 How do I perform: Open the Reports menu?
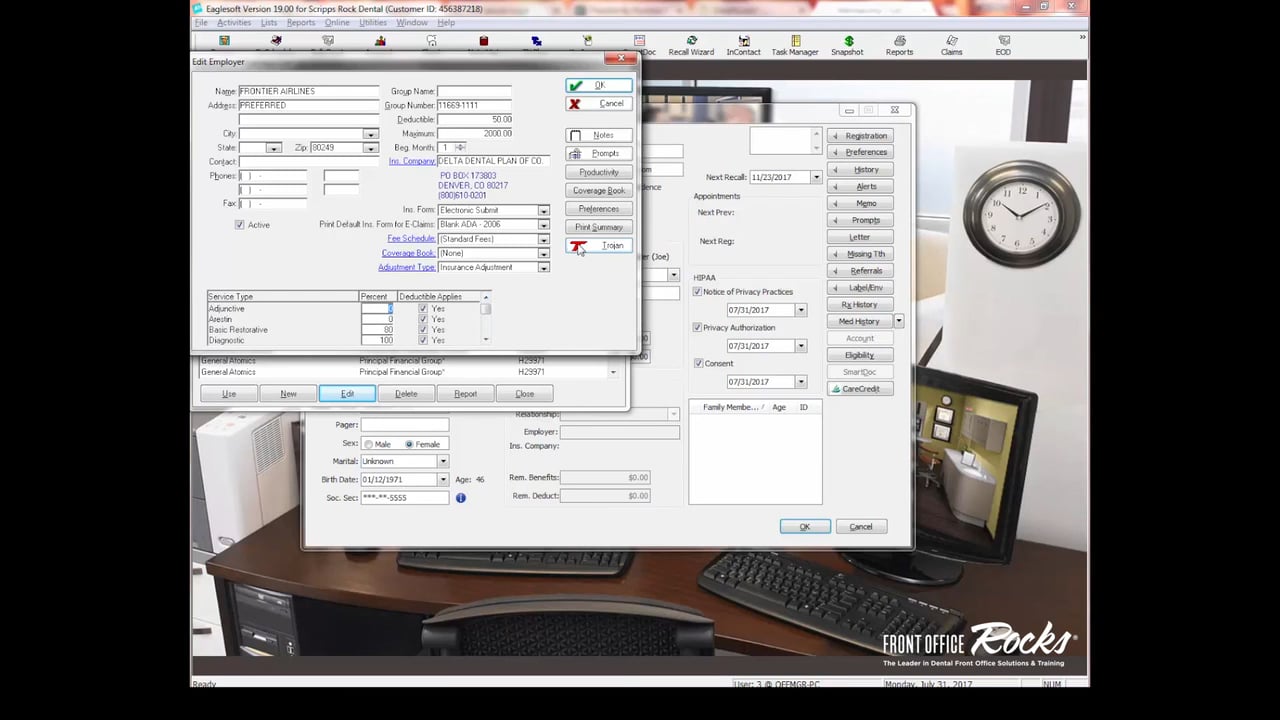click(x=301, y=23)
